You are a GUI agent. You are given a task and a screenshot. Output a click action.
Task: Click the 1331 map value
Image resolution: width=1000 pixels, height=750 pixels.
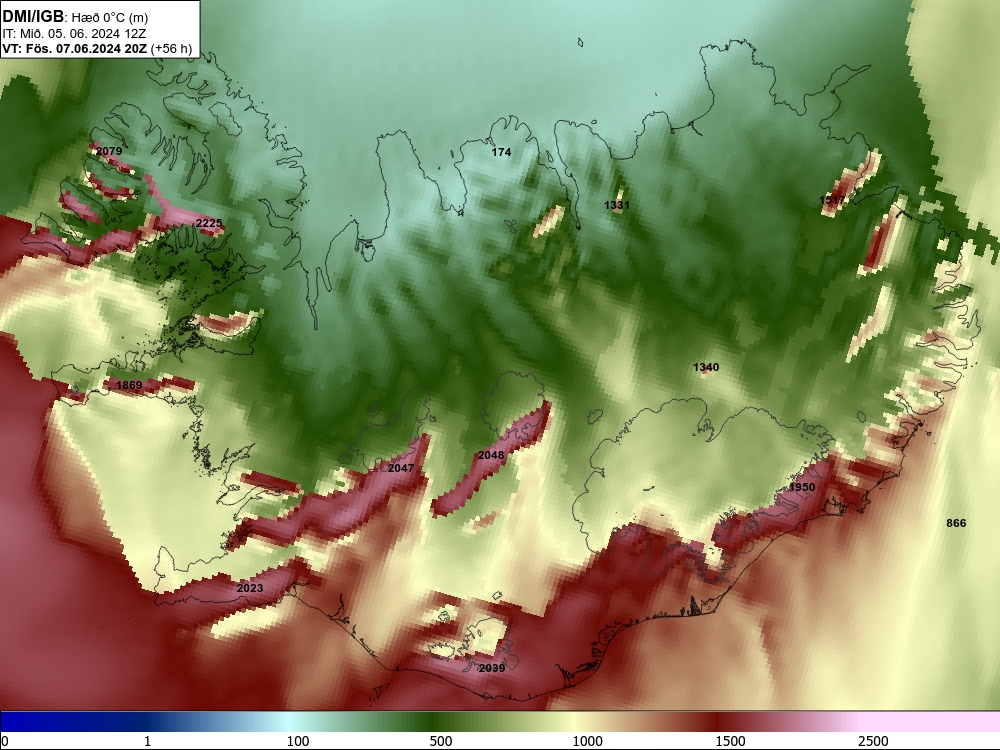pyautogui.click(x=617, y=205)
